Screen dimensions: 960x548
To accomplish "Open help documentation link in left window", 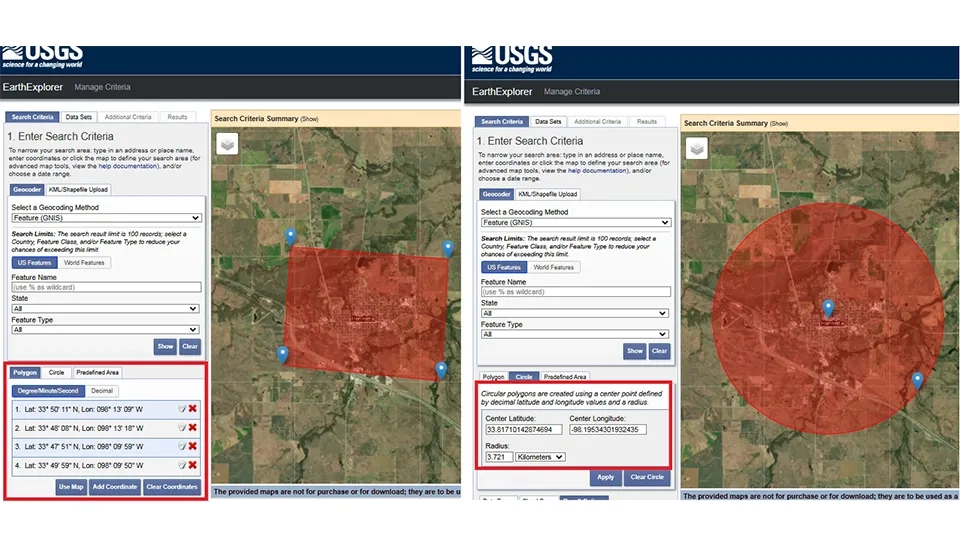I will (128, 166).
